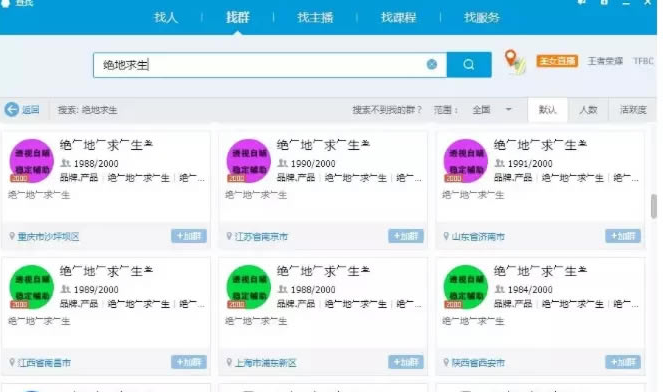Screen dimensions: 667x392
Task: Click the 上海市浦东新区 location link
Action: point(265,363)
